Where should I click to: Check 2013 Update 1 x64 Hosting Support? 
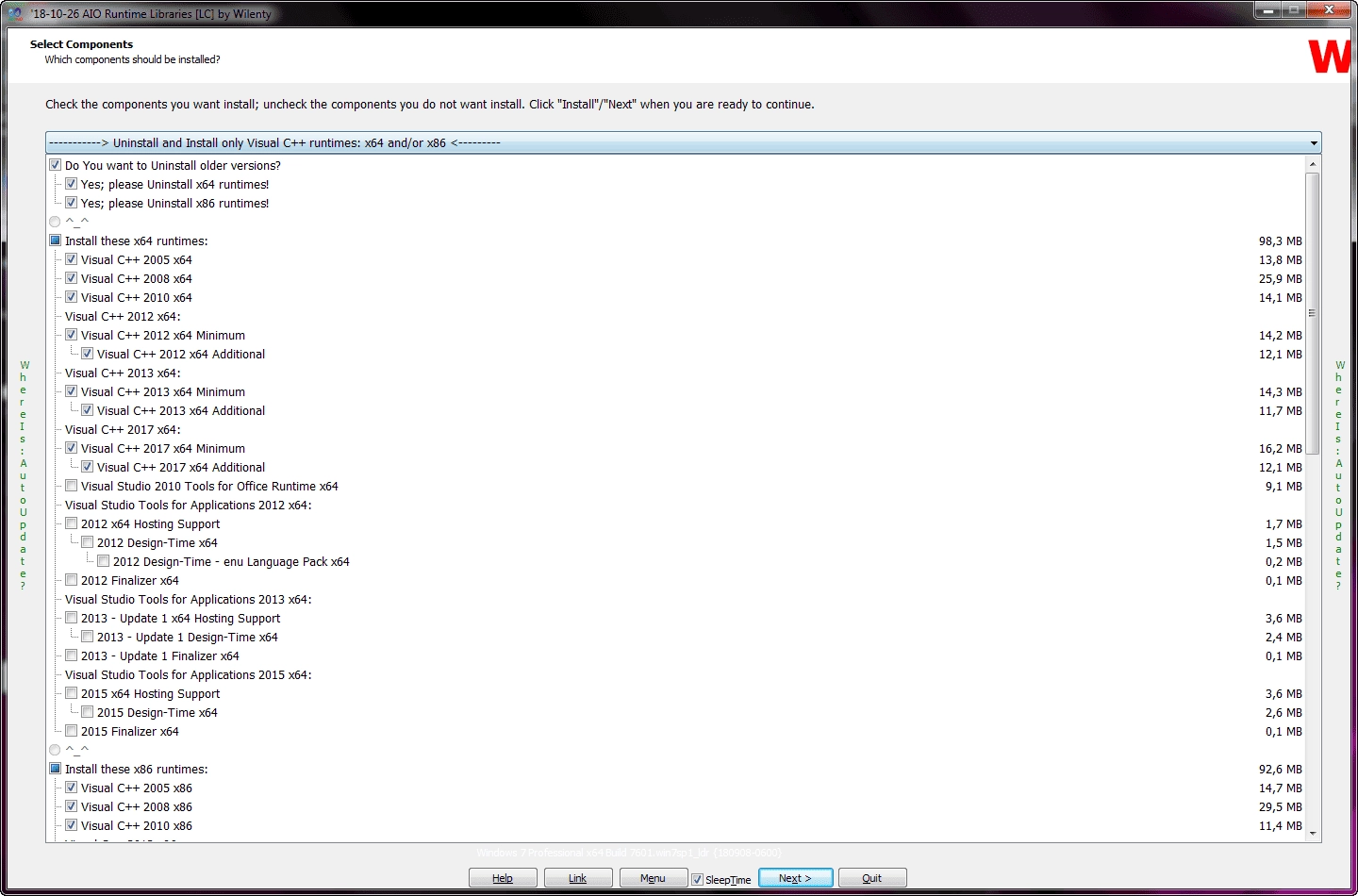[71, 618]
